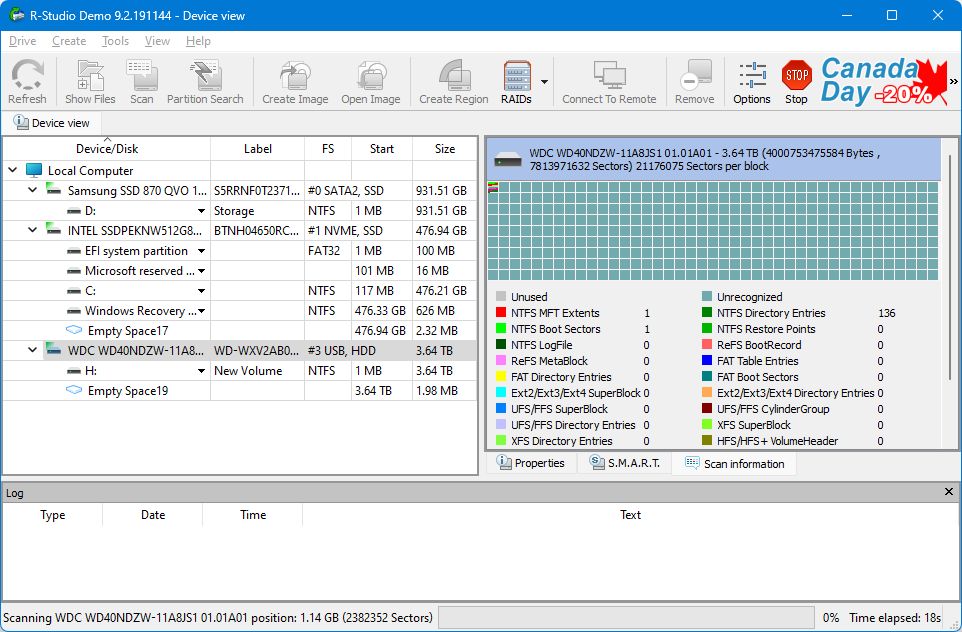Click the Empty Space19 icon
962x632 pixels.
[x=74, y=390]
